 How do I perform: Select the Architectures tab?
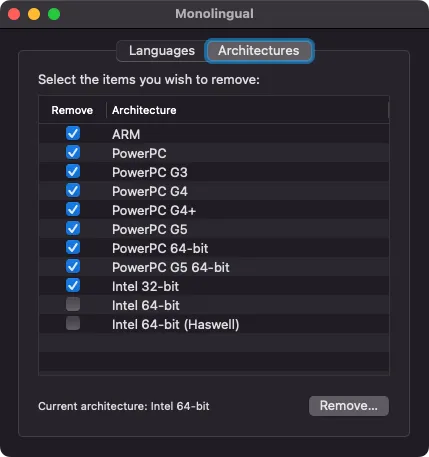click(x=259, y=51)
